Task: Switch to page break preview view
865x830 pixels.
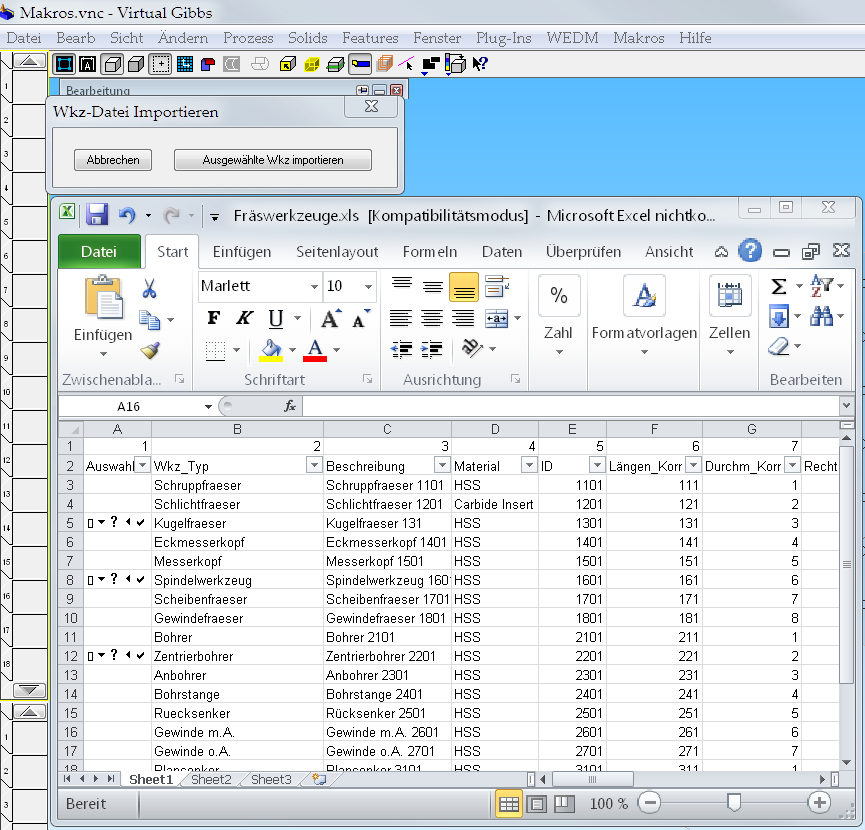Action: tap(564, 804)
